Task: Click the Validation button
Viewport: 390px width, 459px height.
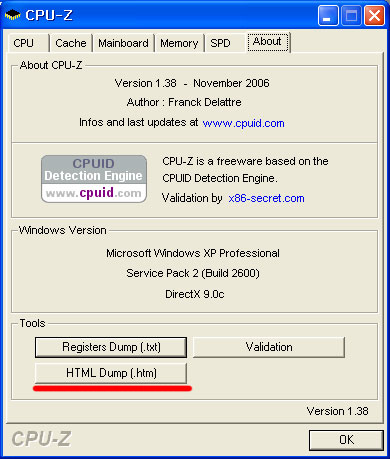Action: point(269,347)
